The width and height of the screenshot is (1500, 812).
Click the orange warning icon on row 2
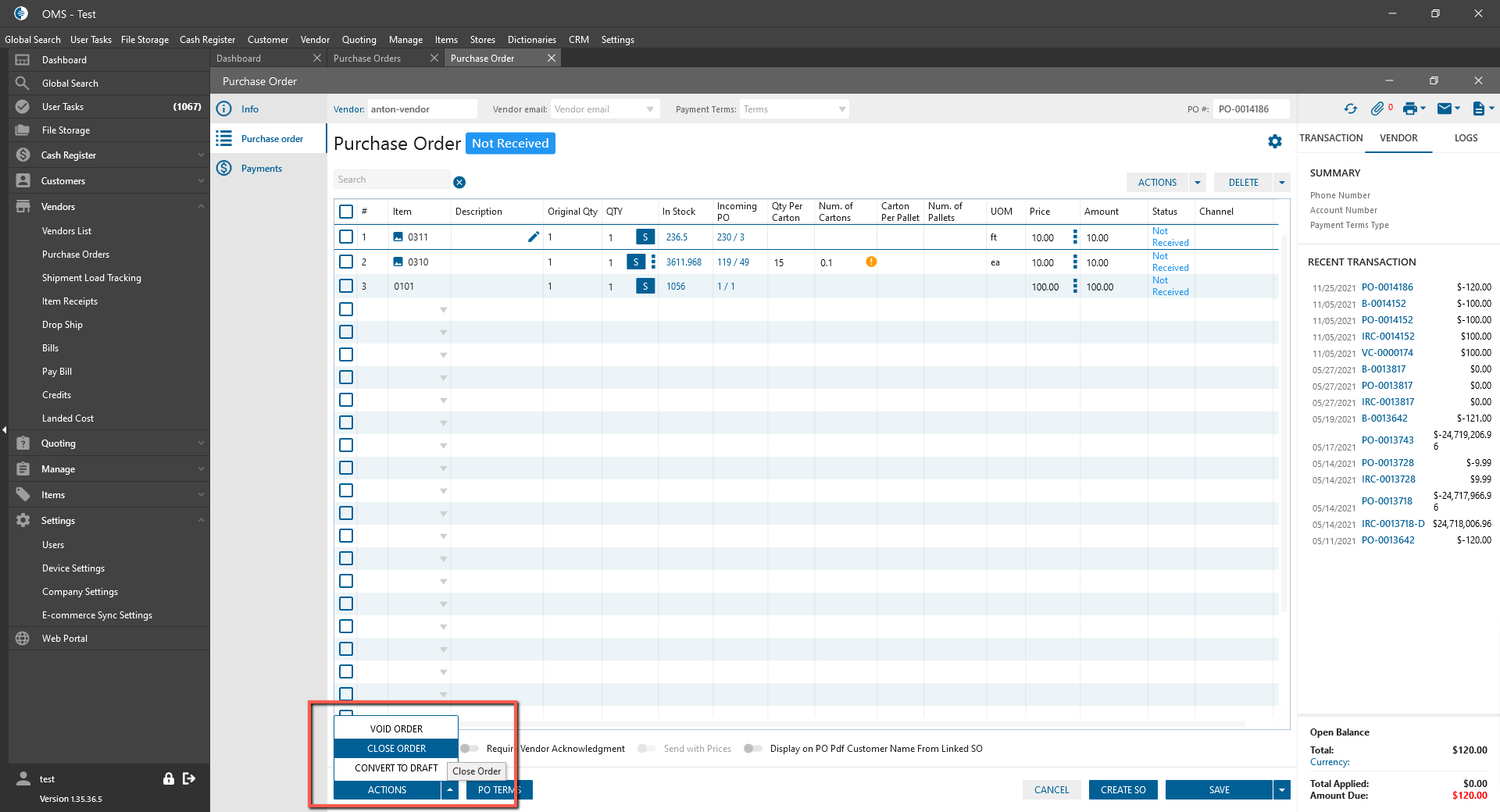871,262
